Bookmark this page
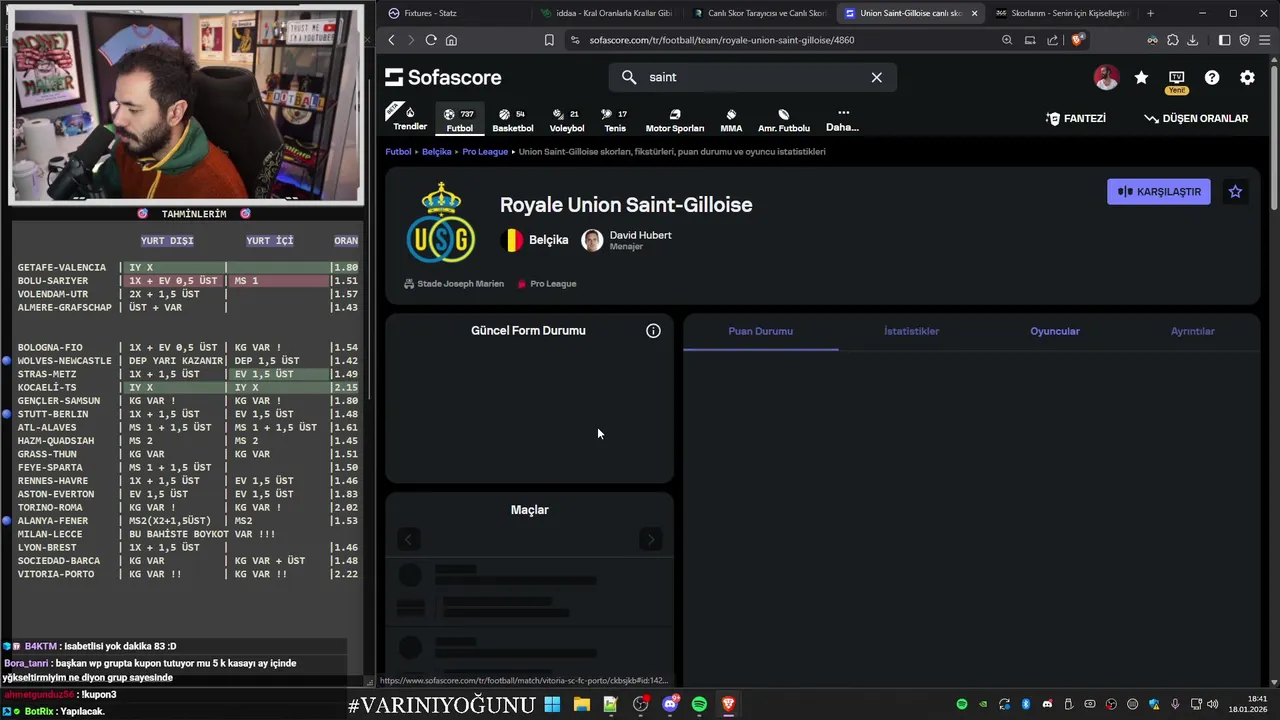1280x720 pixels. click(x=549, y=40)
